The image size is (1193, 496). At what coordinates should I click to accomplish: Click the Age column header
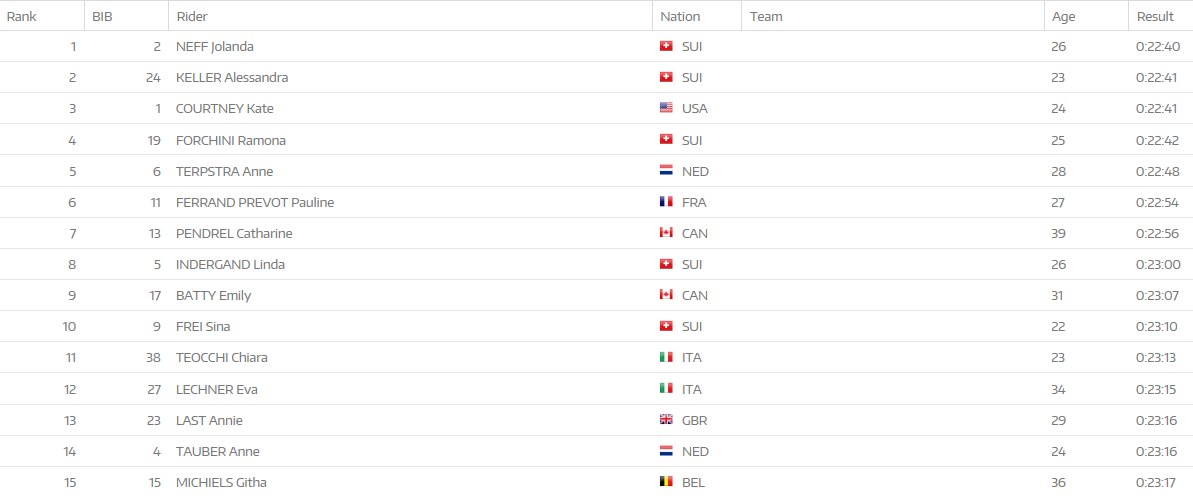click(x=1061, y=16)
